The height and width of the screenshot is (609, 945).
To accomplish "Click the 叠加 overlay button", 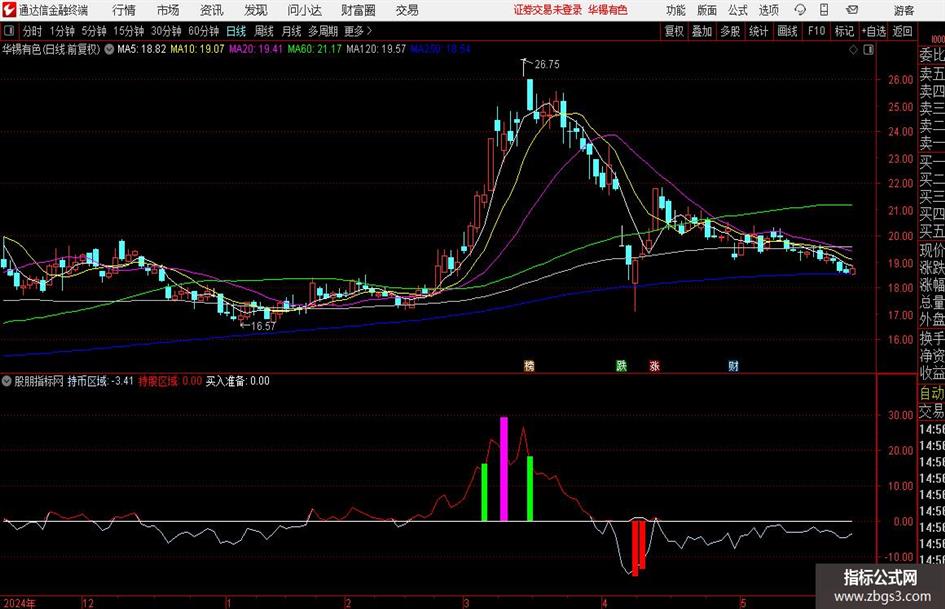I will (x=702, y=31).
